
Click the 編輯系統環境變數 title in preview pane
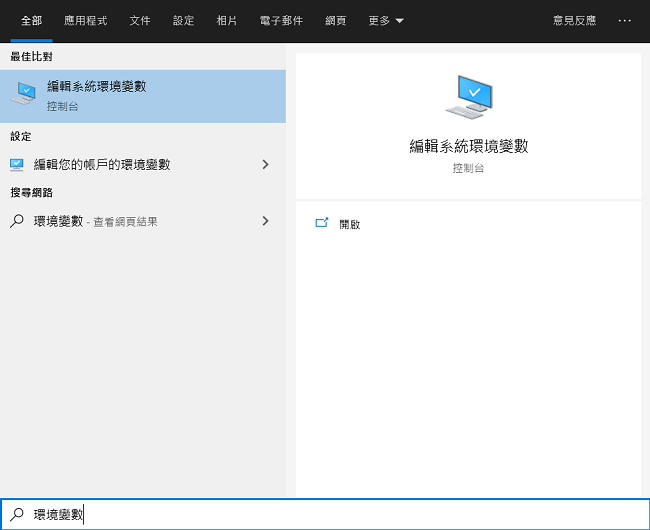pos(469,146)
